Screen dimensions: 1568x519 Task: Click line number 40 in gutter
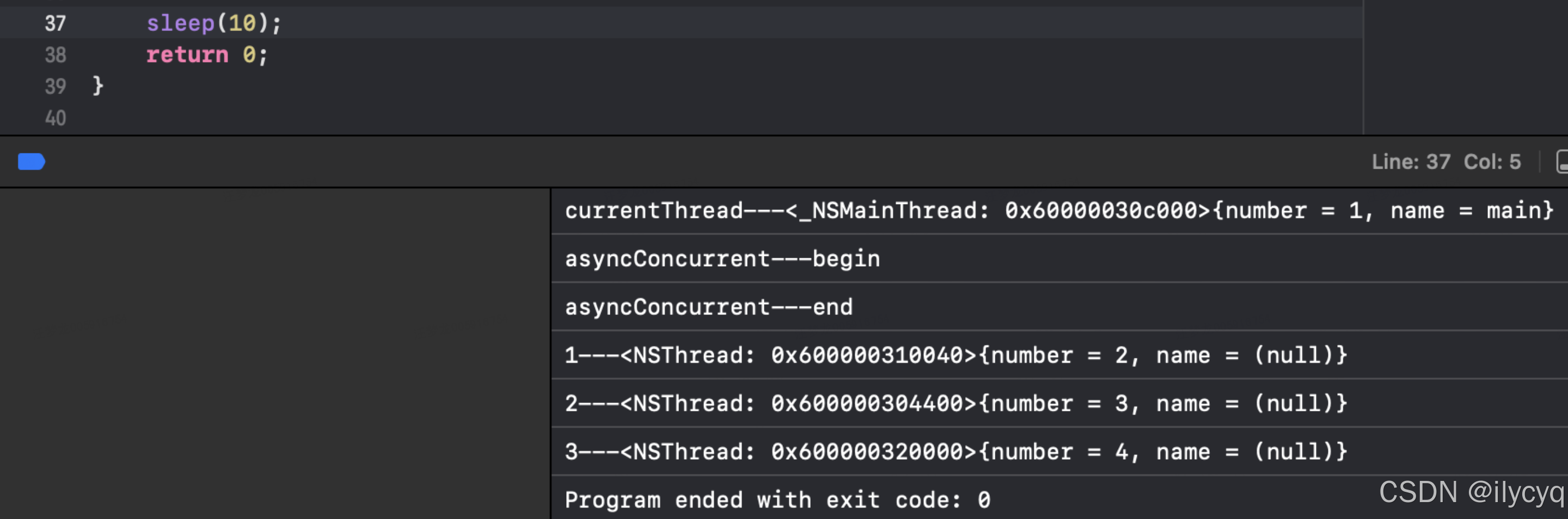tap(56, 118)
